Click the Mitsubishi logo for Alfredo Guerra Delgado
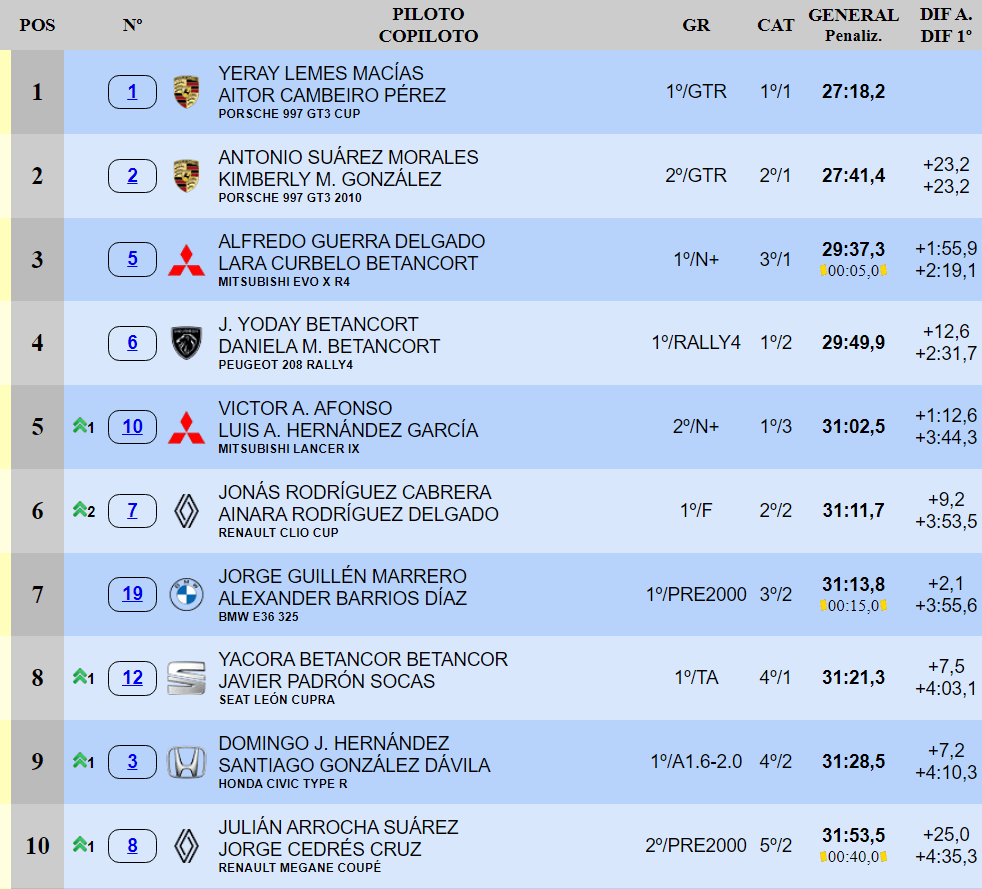The height and width of the screenshot is (889, 982). (x=186, y=260)
